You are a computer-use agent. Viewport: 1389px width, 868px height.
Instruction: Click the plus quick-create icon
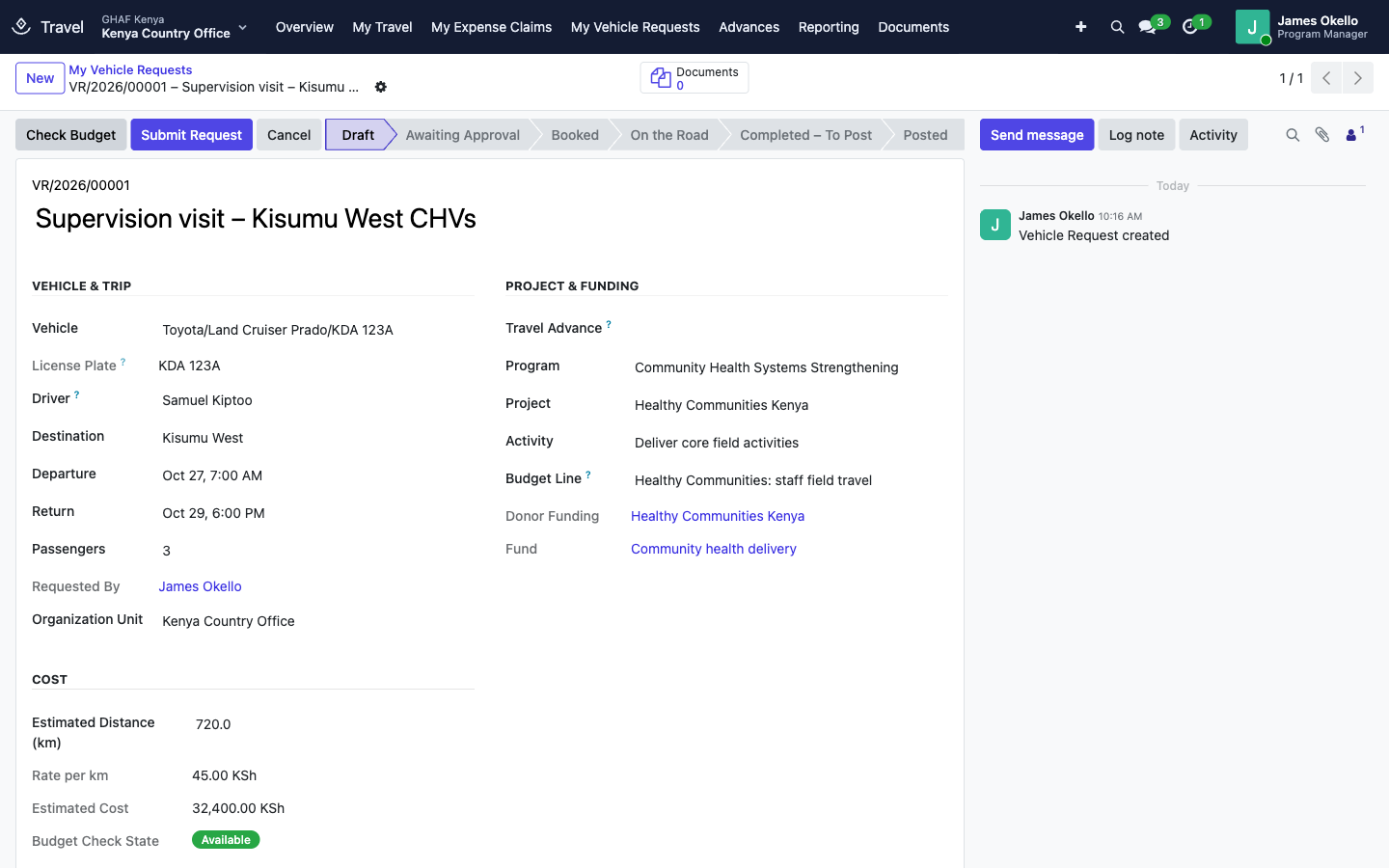tap(1080, 27)
